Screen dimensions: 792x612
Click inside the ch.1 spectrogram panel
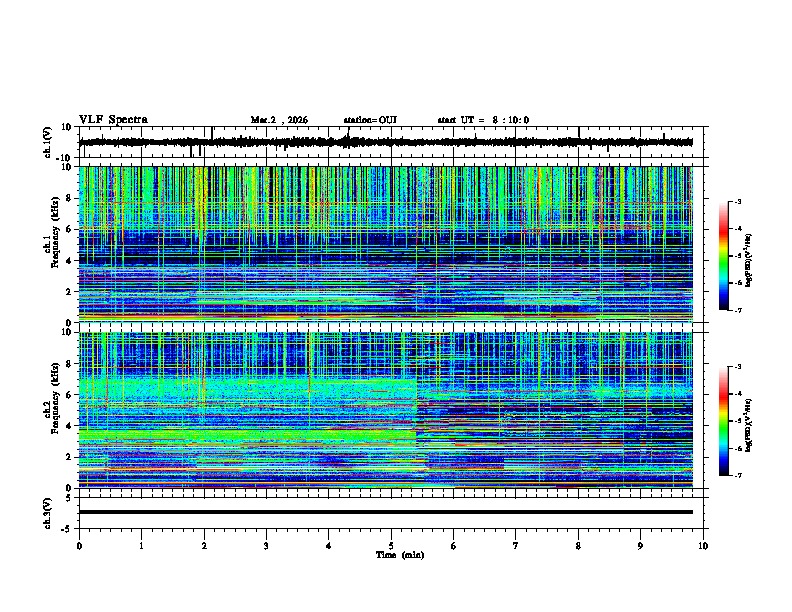coord(385,244)
